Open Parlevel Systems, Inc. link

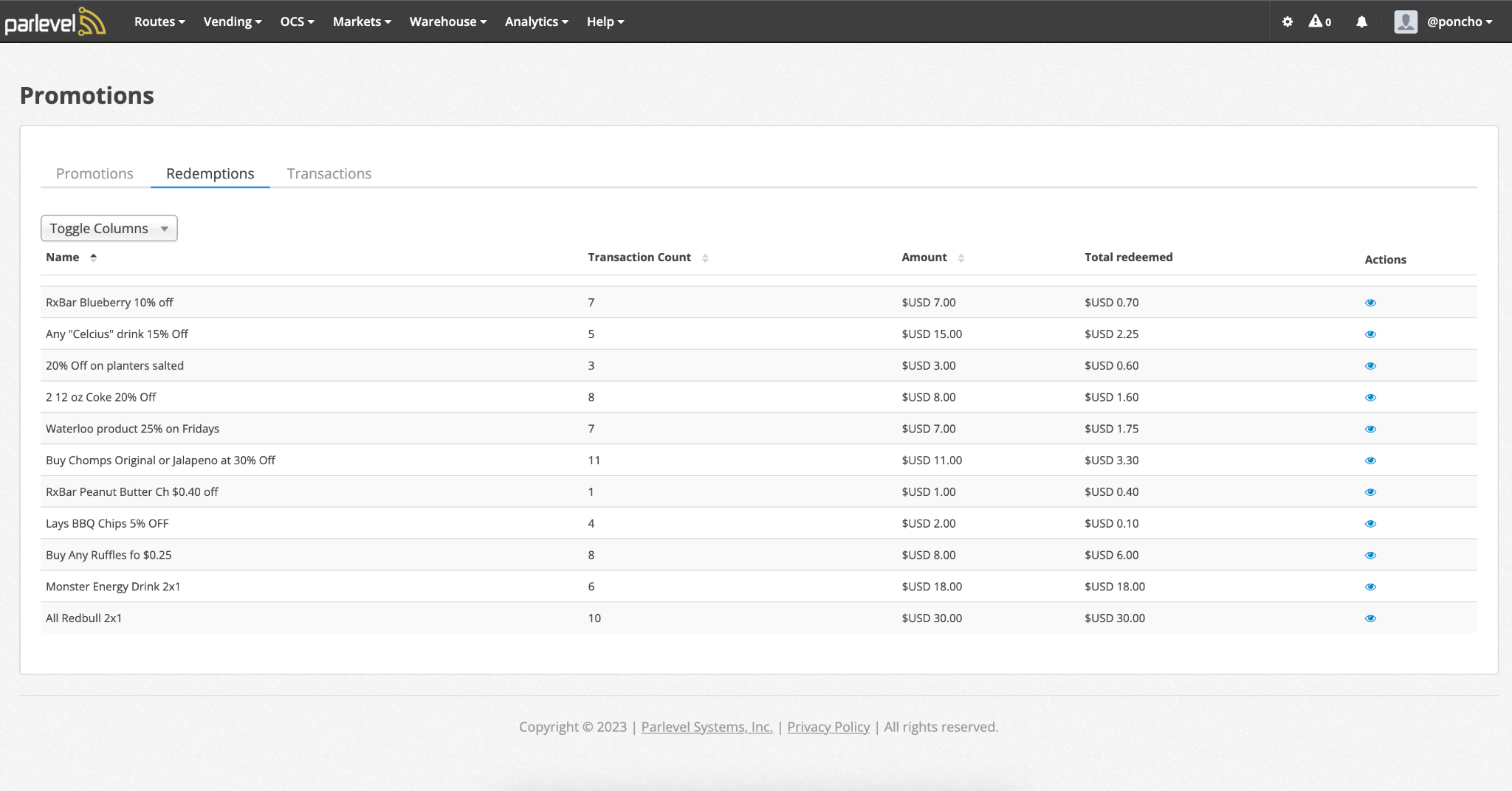coord(707,727)
